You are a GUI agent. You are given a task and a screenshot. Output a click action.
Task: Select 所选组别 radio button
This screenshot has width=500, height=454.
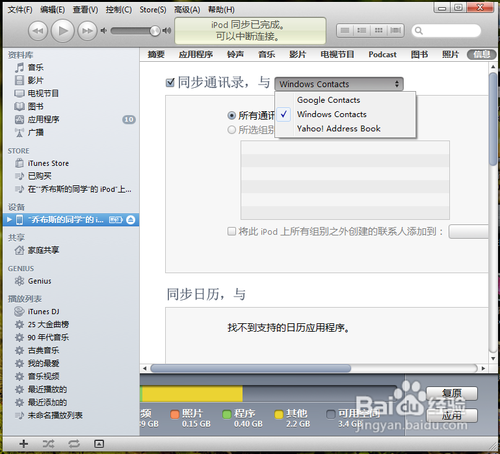pyautogui.click(x=231, y=130)
